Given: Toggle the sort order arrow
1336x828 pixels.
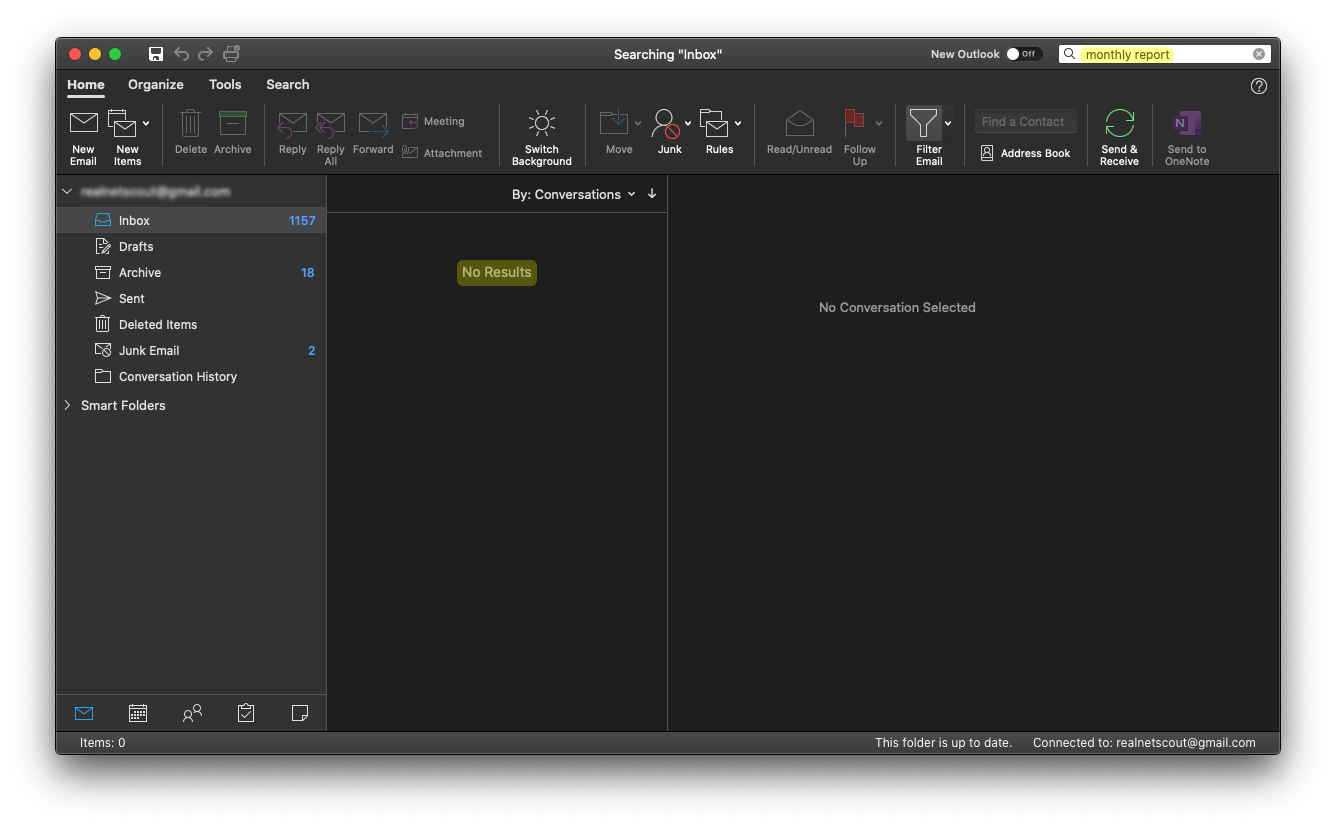Looking at the screenshot, I should point(652,194).
